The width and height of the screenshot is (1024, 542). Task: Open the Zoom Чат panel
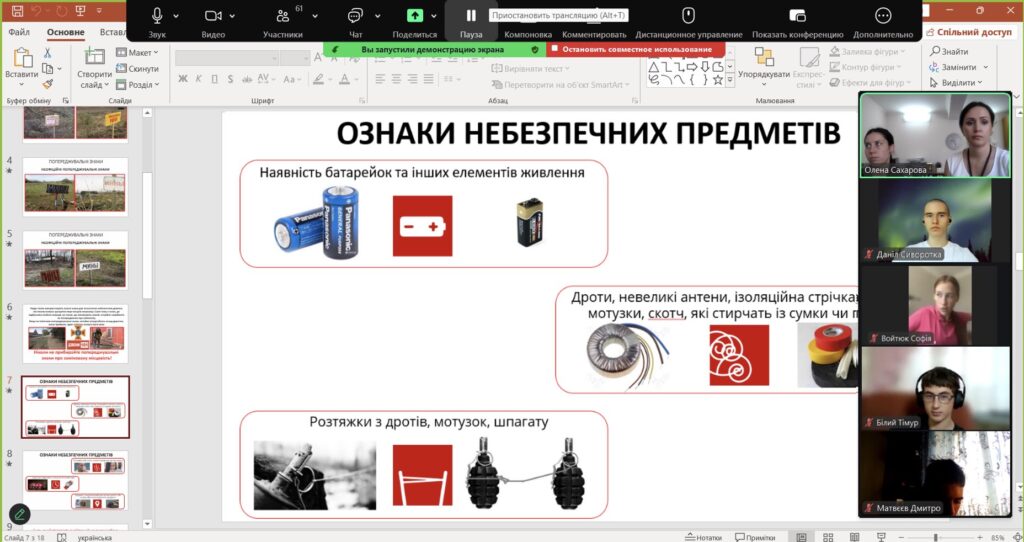(355, 16)
